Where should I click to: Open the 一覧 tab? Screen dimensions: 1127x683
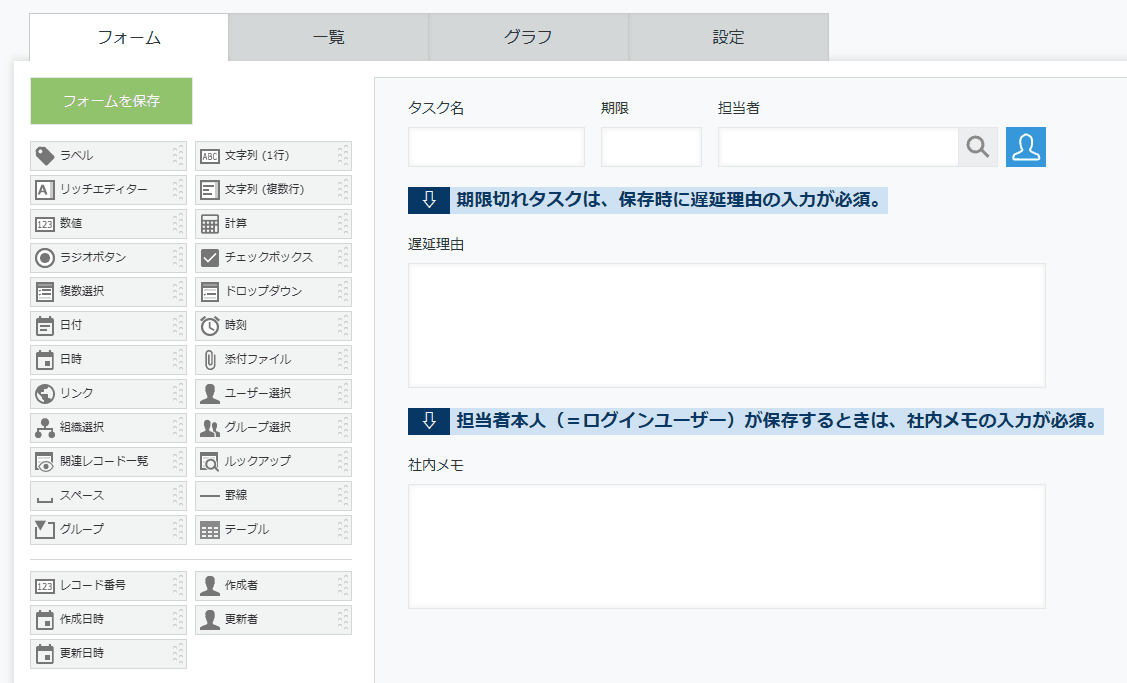tap(328, 37)
